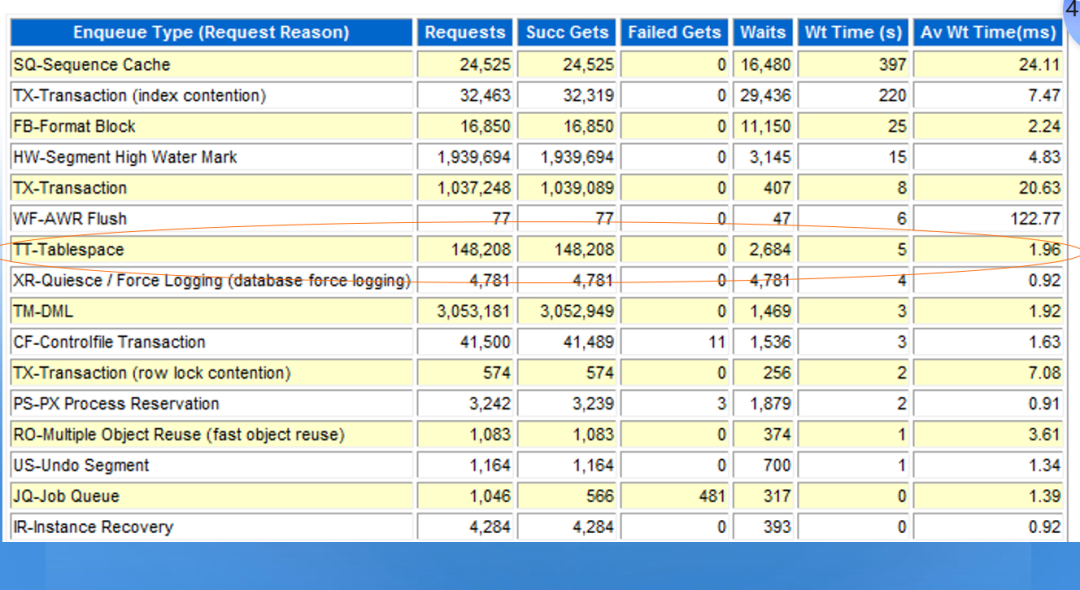The height and width of the screenshot is (590, 1080).
Task: Select the TM-DML row label
Action: tap(43, 311)
